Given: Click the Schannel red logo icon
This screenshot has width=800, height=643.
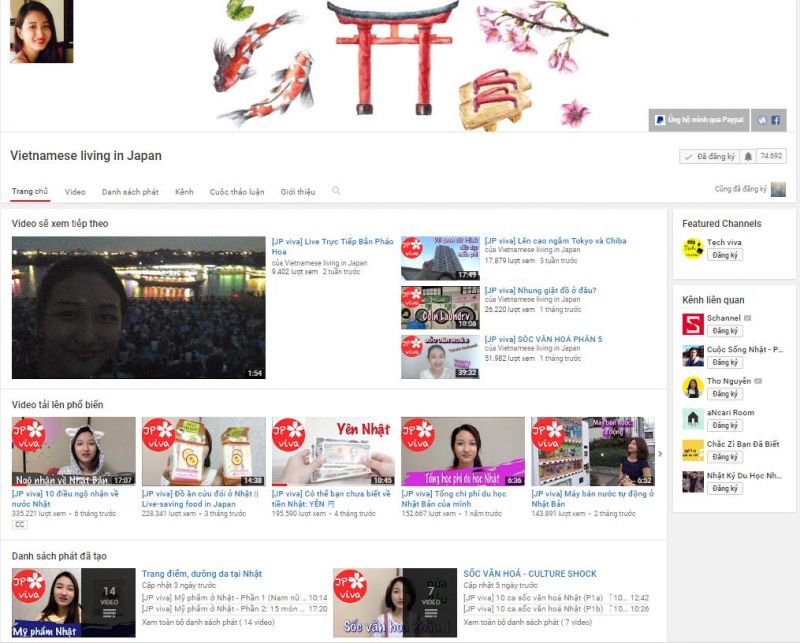Looking at the screenshot, I should 692,324.
